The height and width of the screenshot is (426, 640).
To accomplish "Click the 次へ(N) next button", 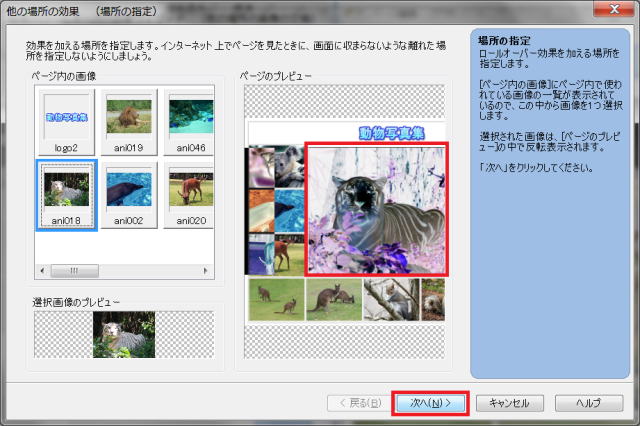I will [430, 403].
